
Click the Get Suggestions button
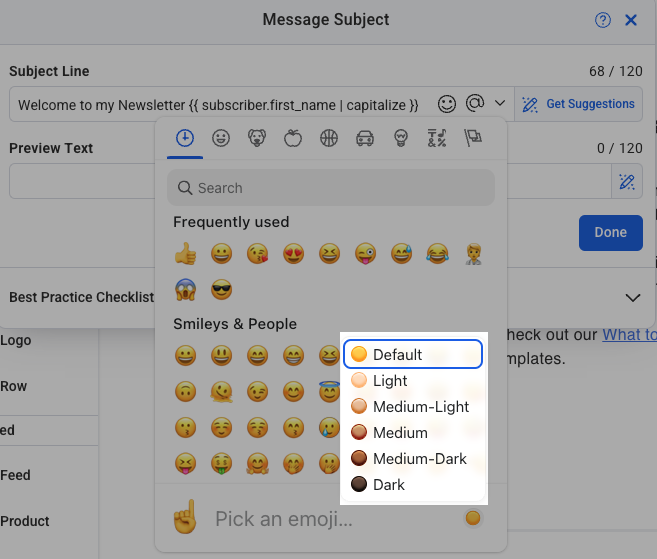578,104
